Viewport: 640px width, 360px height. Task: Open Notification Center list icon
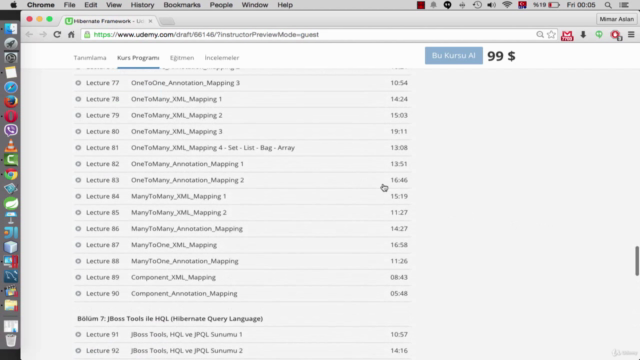624,5
